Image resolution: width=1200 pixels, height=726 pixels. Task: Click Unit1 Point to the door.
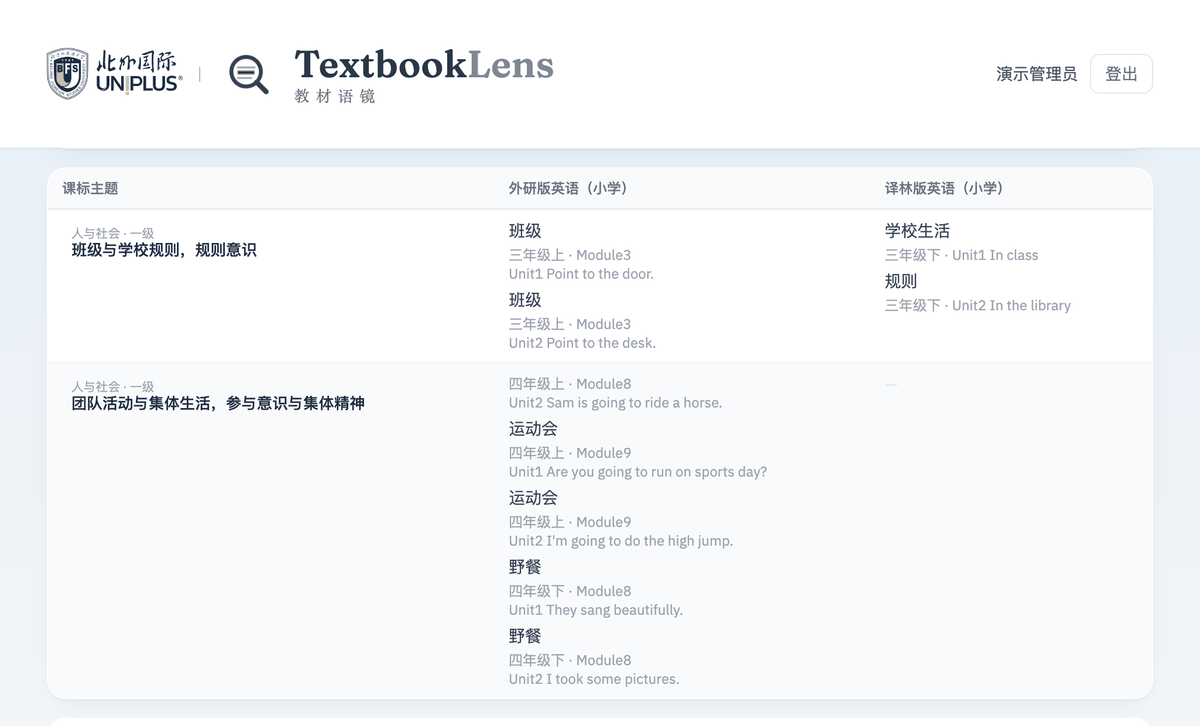click(x=581, y=274)
